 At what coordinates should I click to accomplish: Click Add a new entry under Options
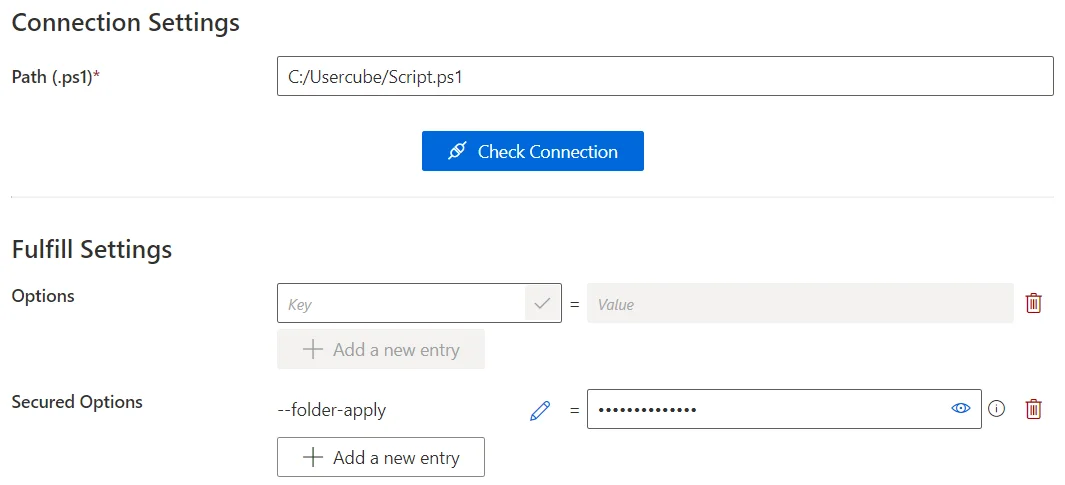381,349
